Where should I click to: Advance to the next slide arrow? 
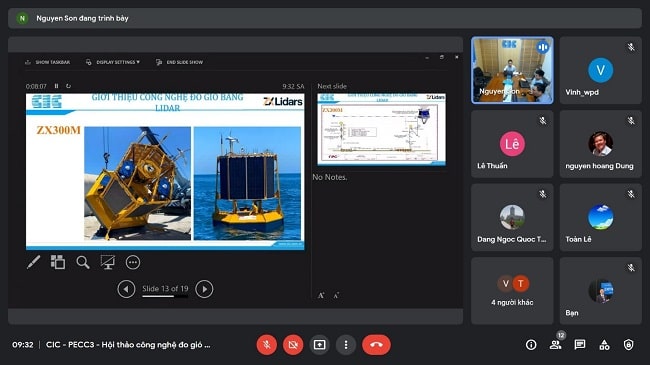(204, 289)
